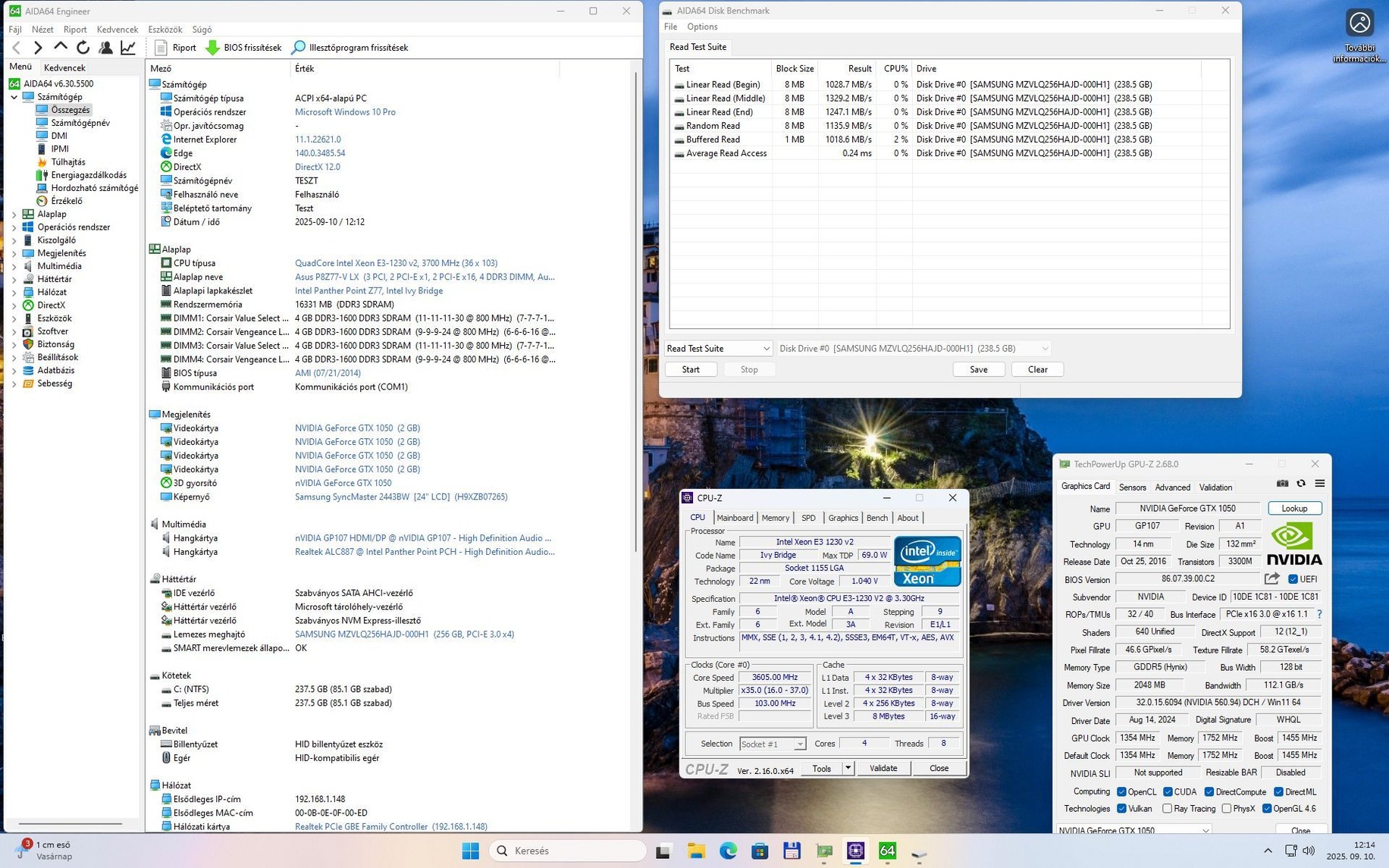This screenshot has width=1389, height=868.
Task: Click the Lookup button in GPU-Z
Action: coord(1294,509)
